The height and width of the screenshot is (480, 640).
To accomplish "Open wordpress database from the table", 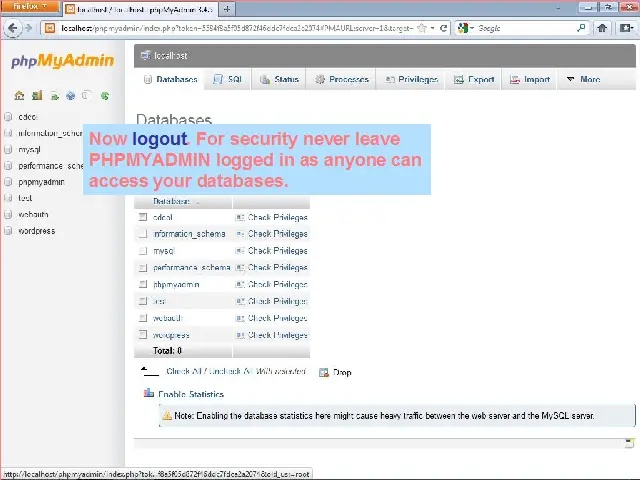I will click(x=171, y=335).
